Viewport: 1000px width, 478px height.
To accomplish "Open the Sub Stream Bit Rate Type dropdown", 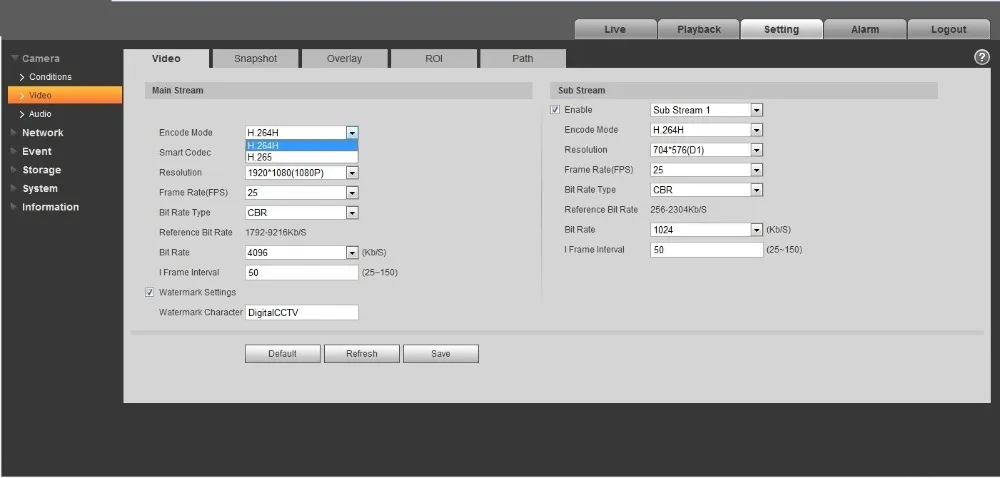I will (707, 190).
